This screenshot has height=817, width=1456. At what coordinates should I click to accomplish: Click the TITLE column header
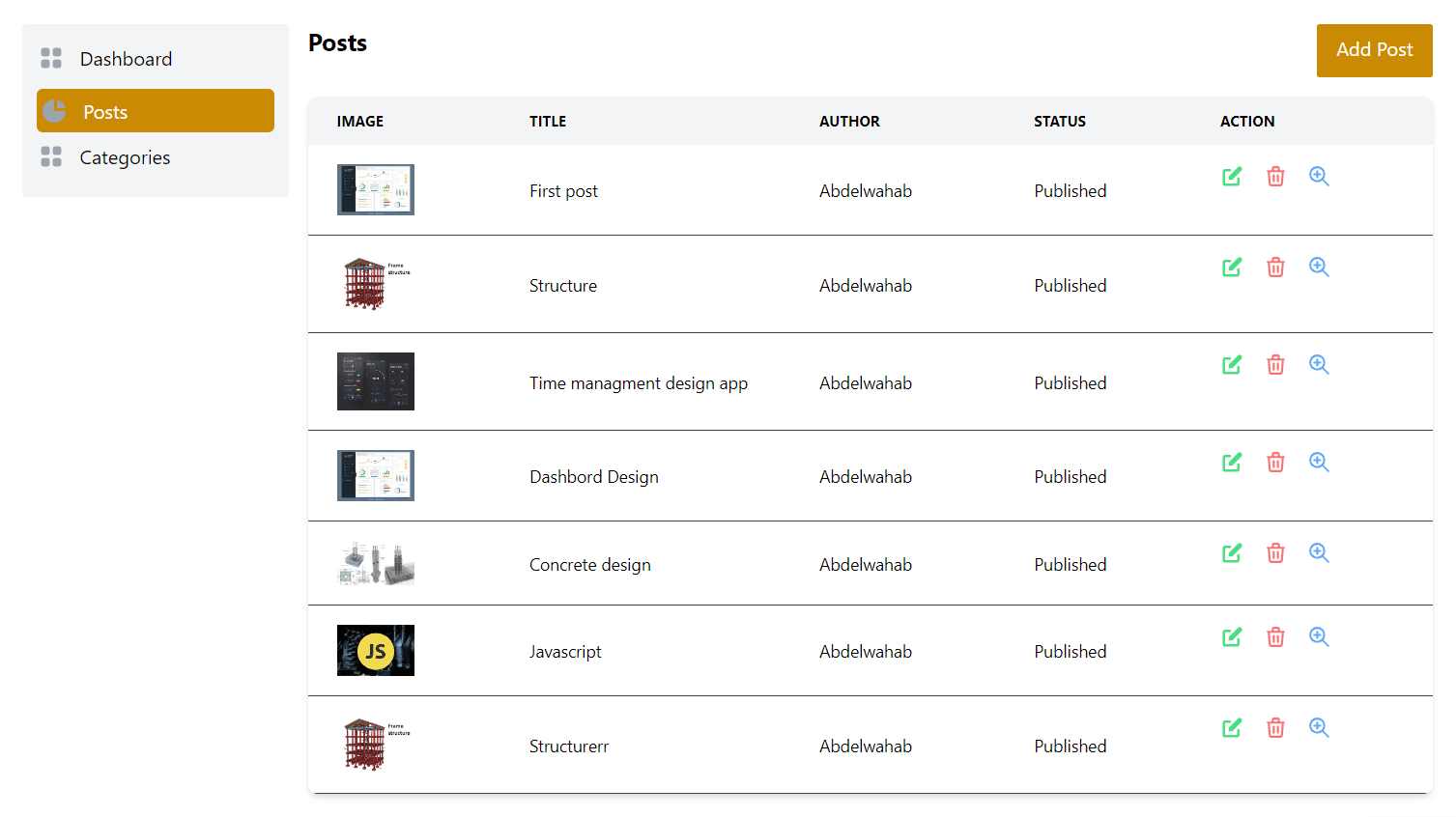(x=548, y=121)
